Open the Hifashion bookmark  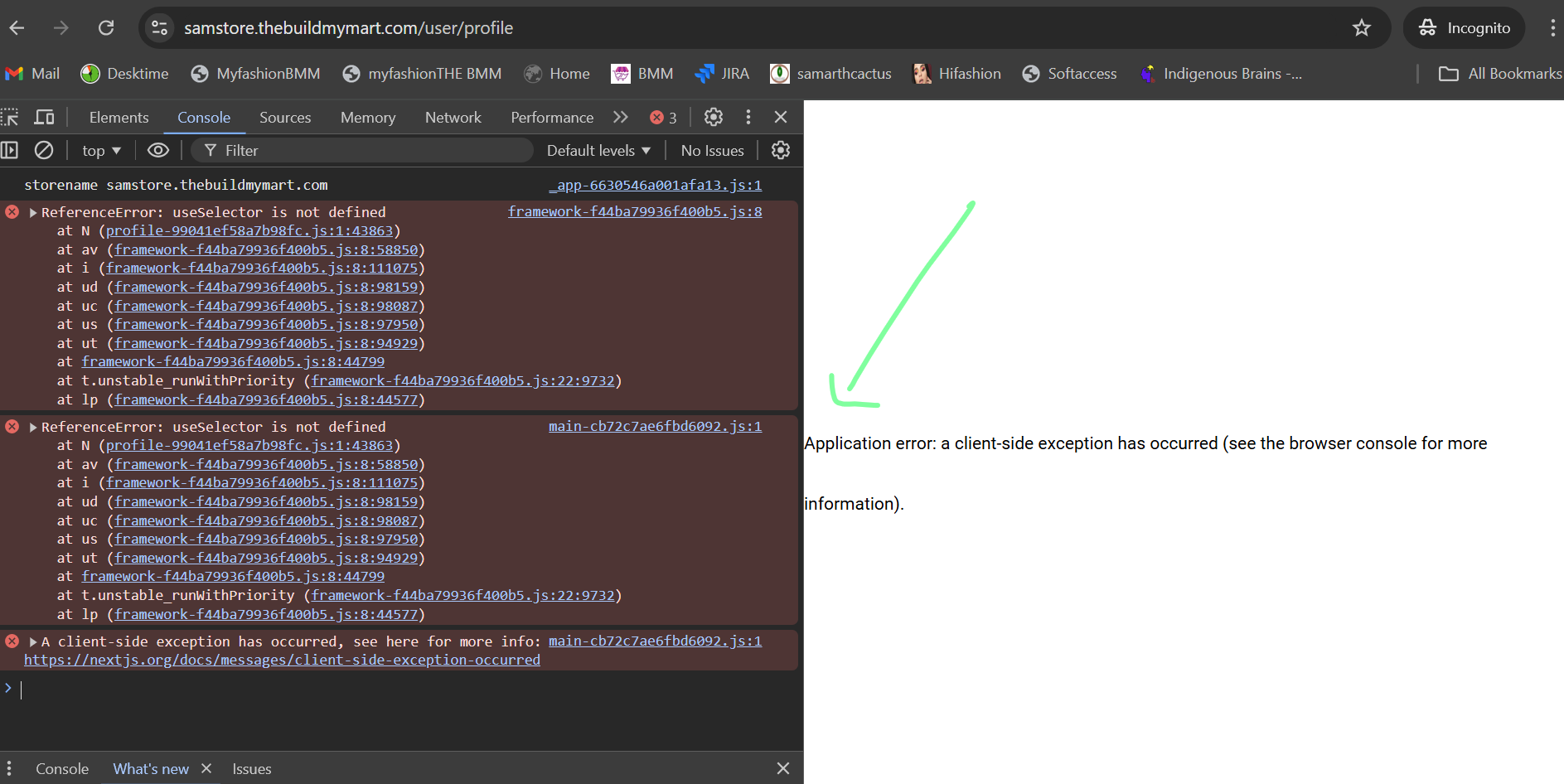956,74
